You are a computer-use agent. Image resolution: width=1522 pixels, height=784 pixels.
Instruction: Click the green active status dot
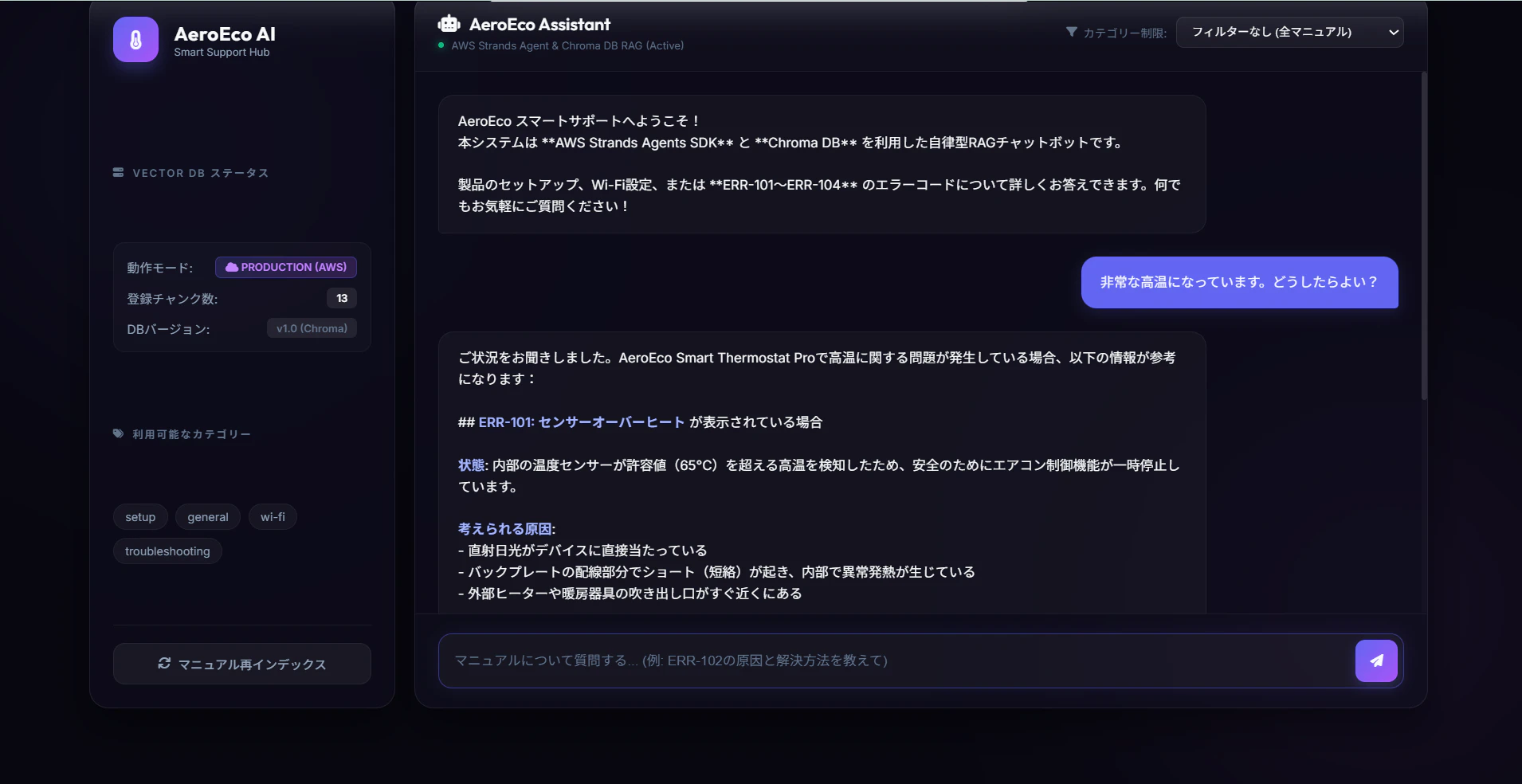coord(441,45)
